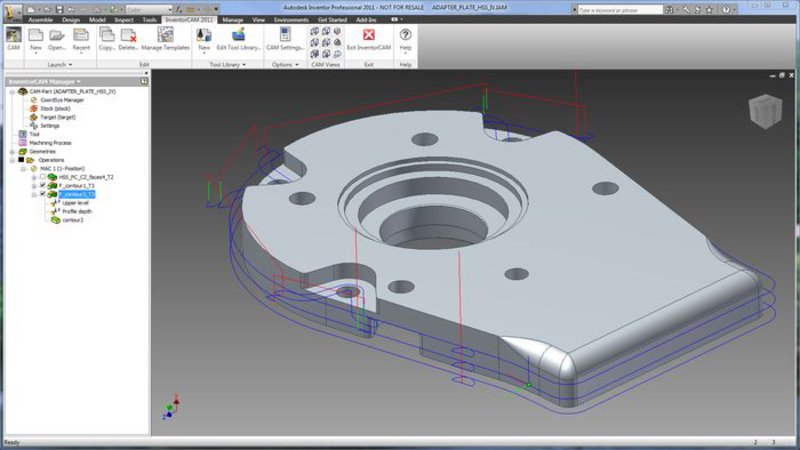Image resolution: width=800 pixels, height=450 pixels.
Task: Click the ViewCube in the viewport
Action: 763,111
